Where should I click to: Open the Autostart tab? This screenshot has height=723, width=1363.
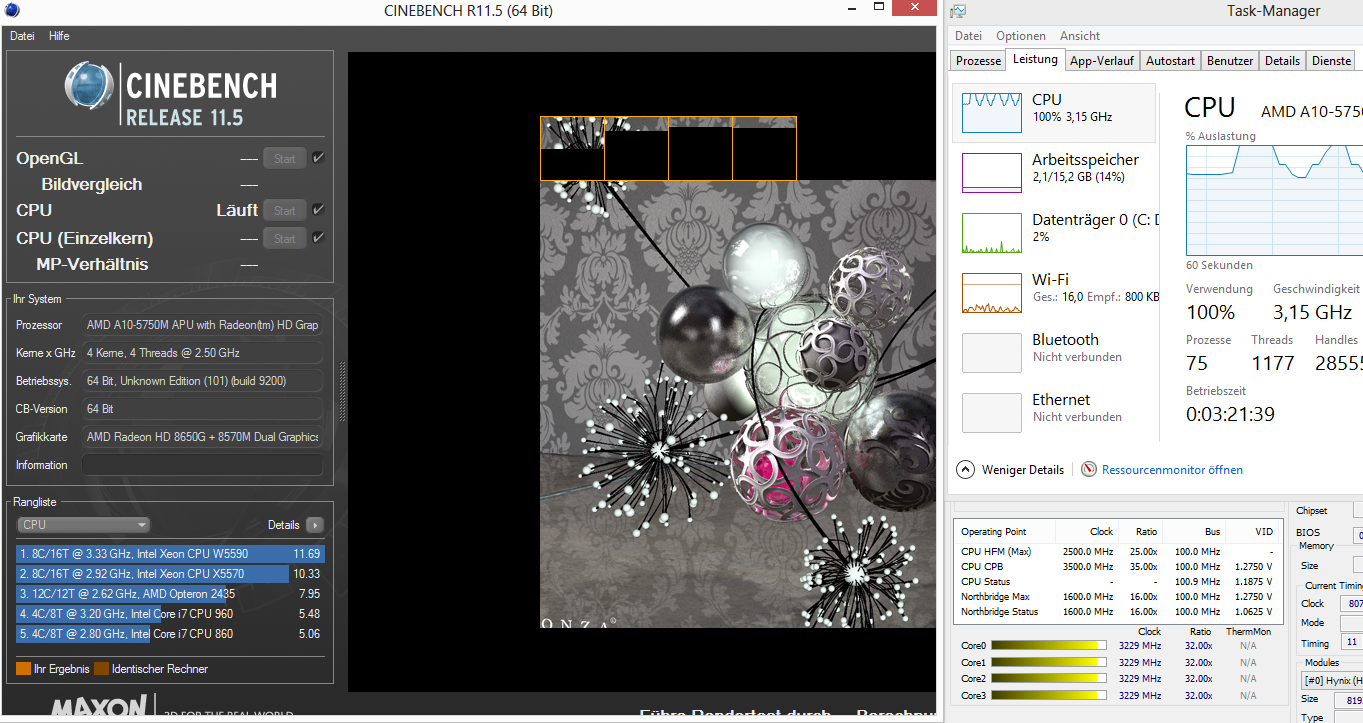1170,61
